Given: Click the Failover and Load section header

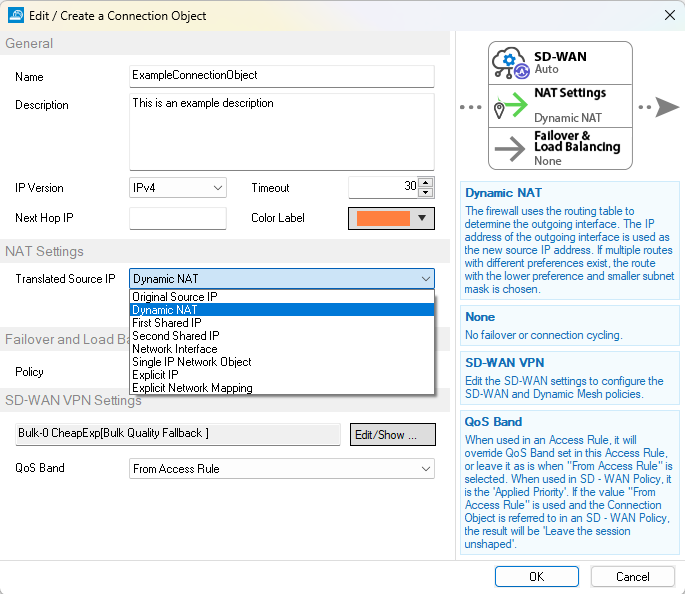Looking at the screenshot, I should click(67, 339).
